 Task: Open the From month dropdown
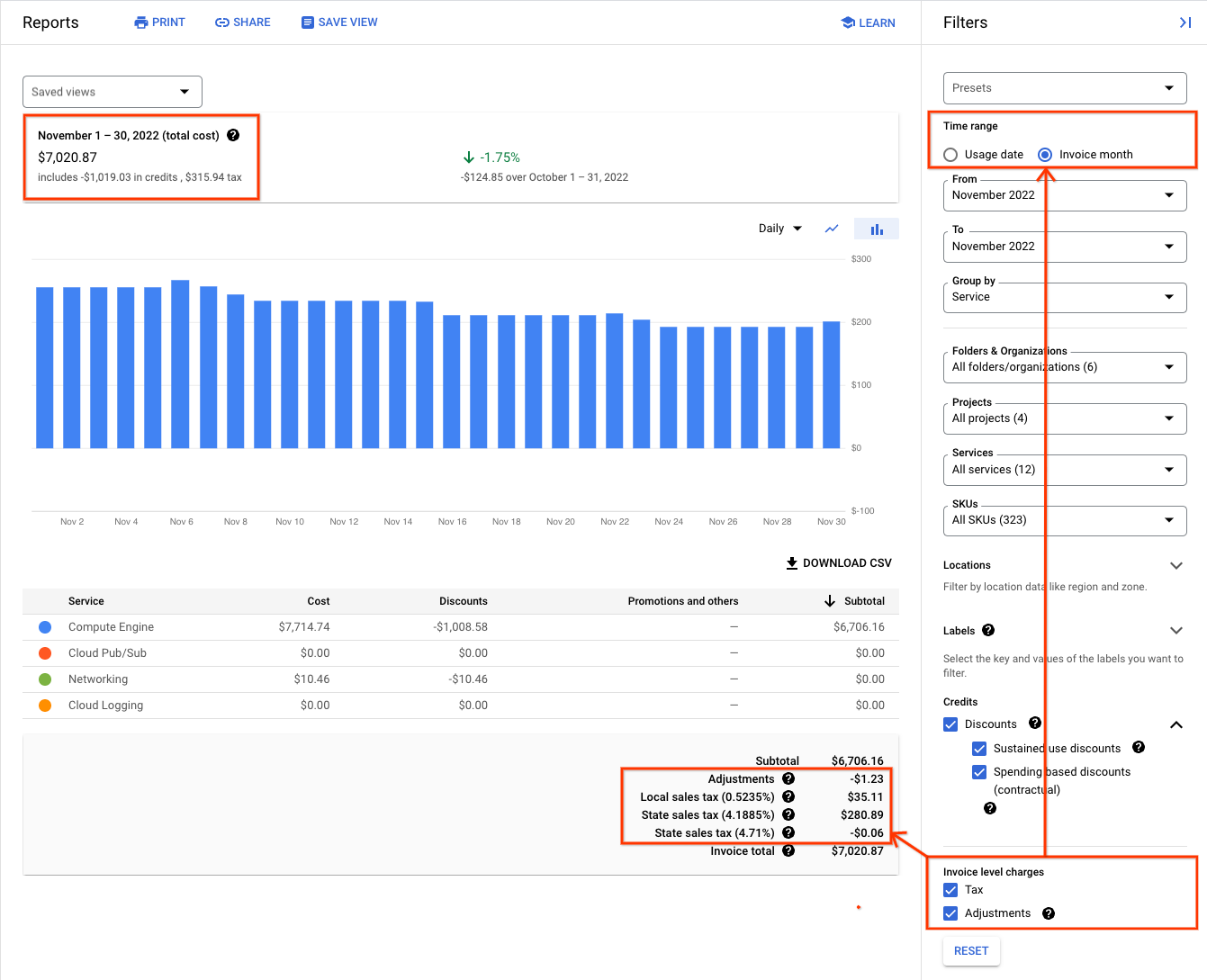pyautogui.click(x=1065, y=194)
